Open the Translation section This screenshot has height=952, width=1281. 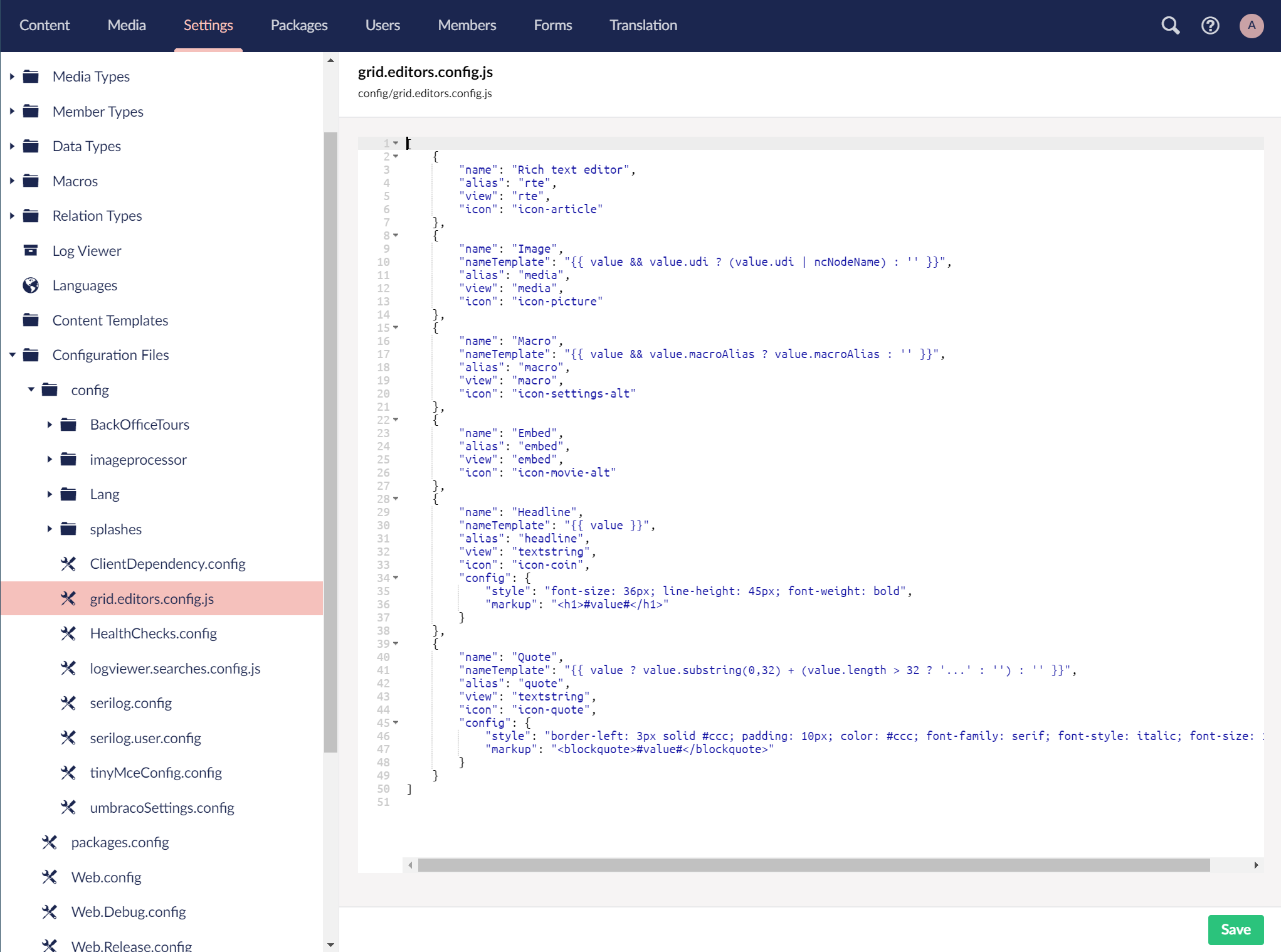pos(643,26)
